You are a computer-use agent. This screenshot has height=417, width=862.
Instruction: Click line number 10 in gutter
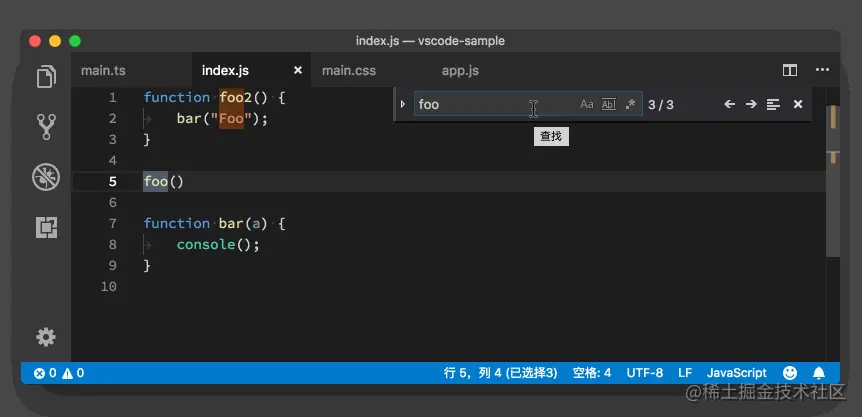pos(109,287)
